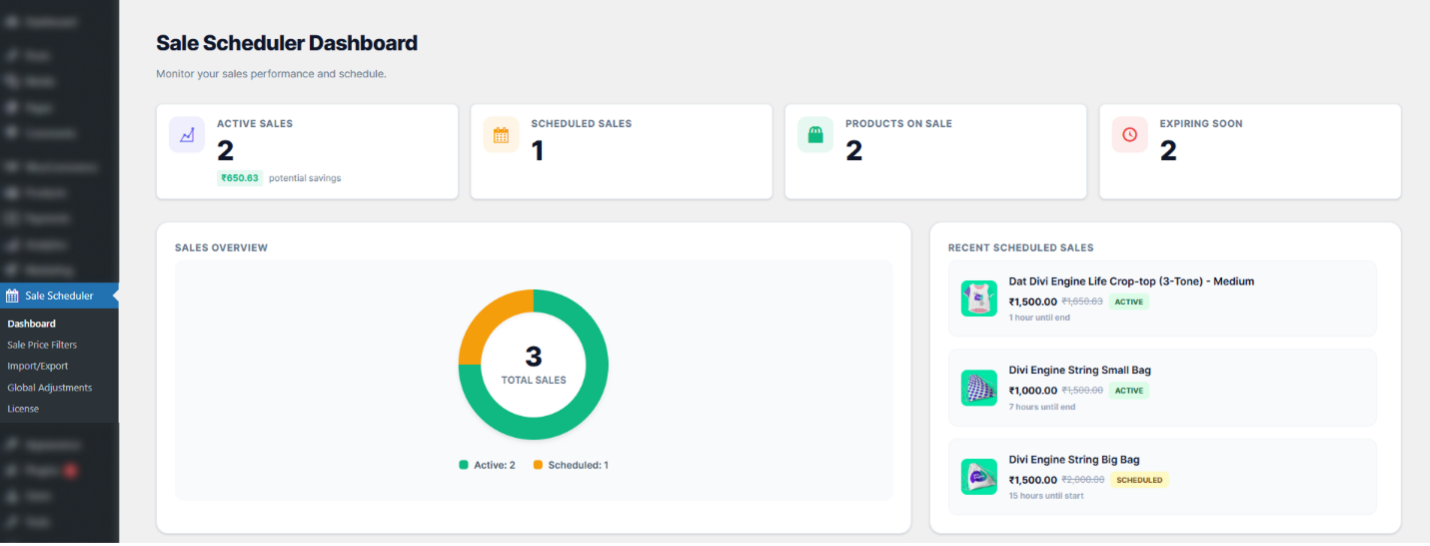Click the '3 Total Sales' donut center
This screenshot has height=546, width=1430.
coord(534,365)
